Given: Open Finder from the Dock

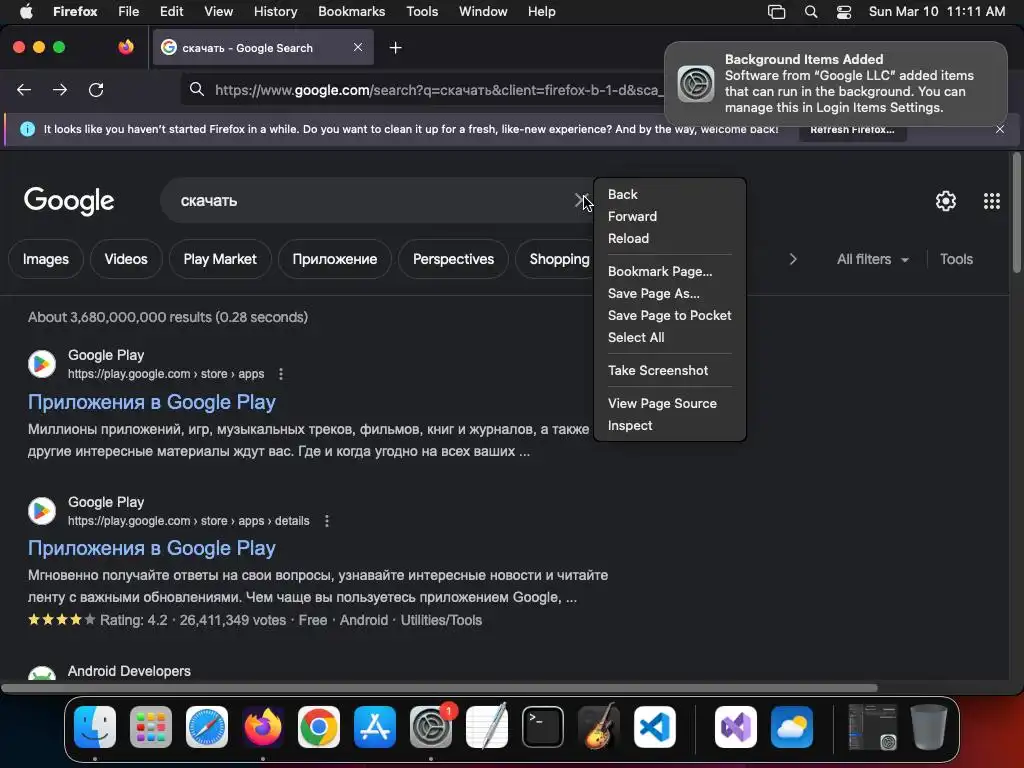Looking at the screenshot, I should 95,727.
